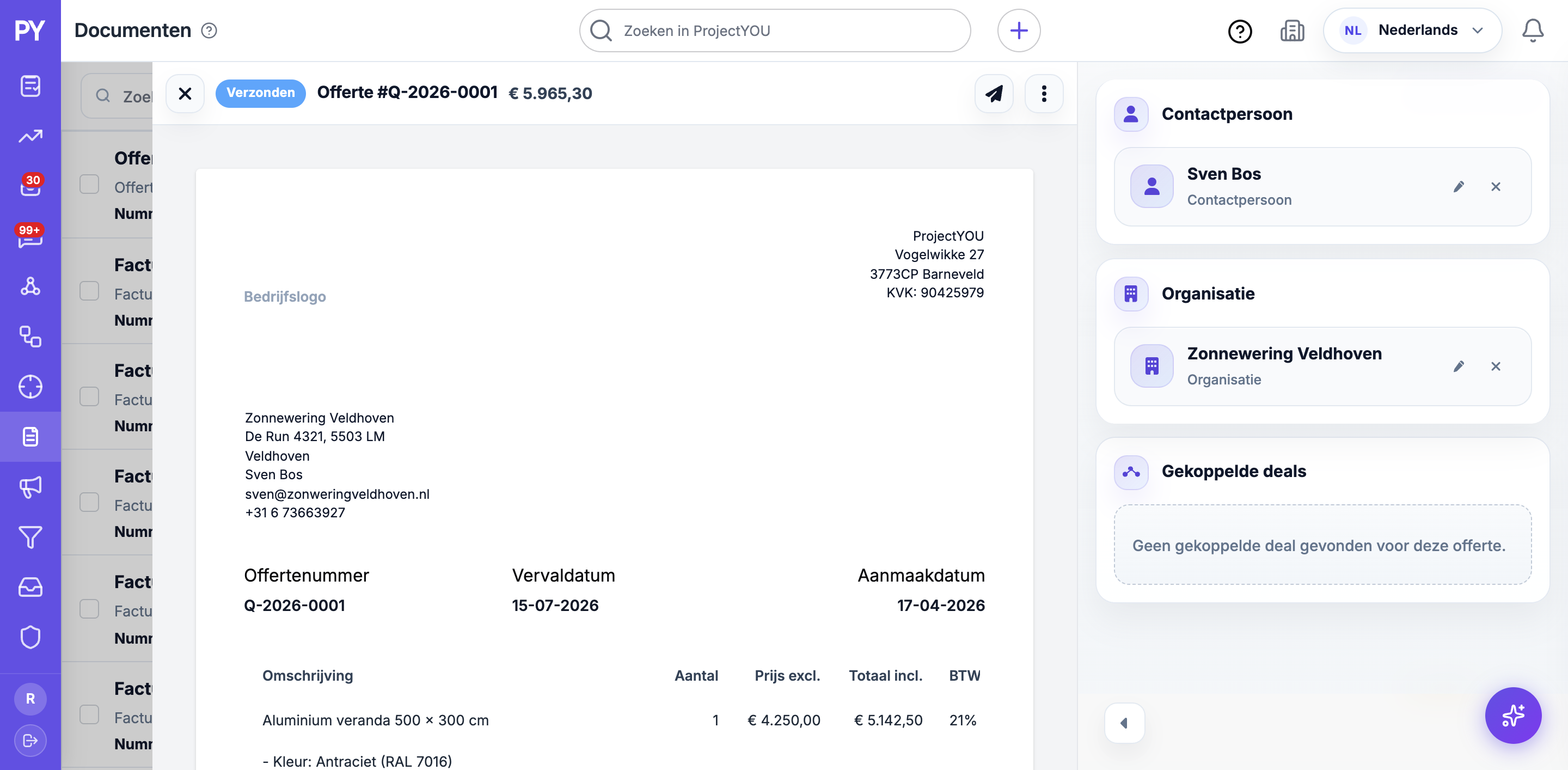Click the phone number +31 6 73663927
The image size is (1568, 770).
(x=295, y=512)
